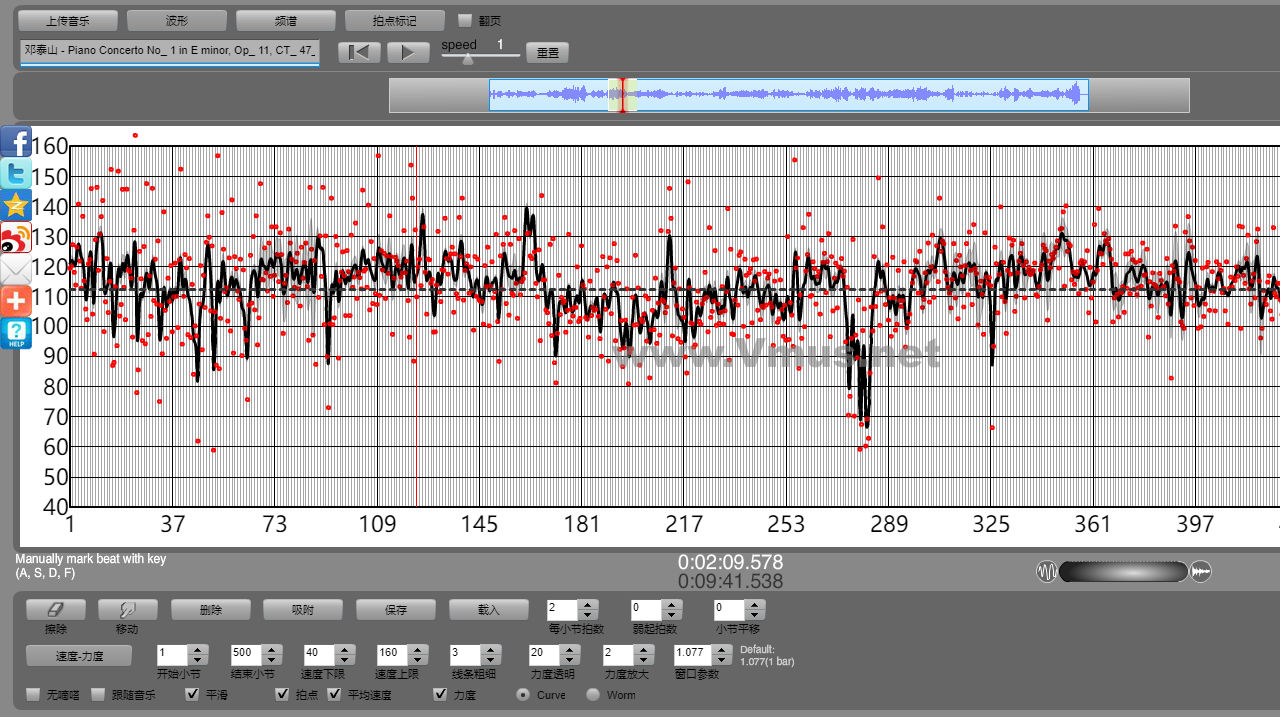Select the Worm radio button

click(593, 694)
